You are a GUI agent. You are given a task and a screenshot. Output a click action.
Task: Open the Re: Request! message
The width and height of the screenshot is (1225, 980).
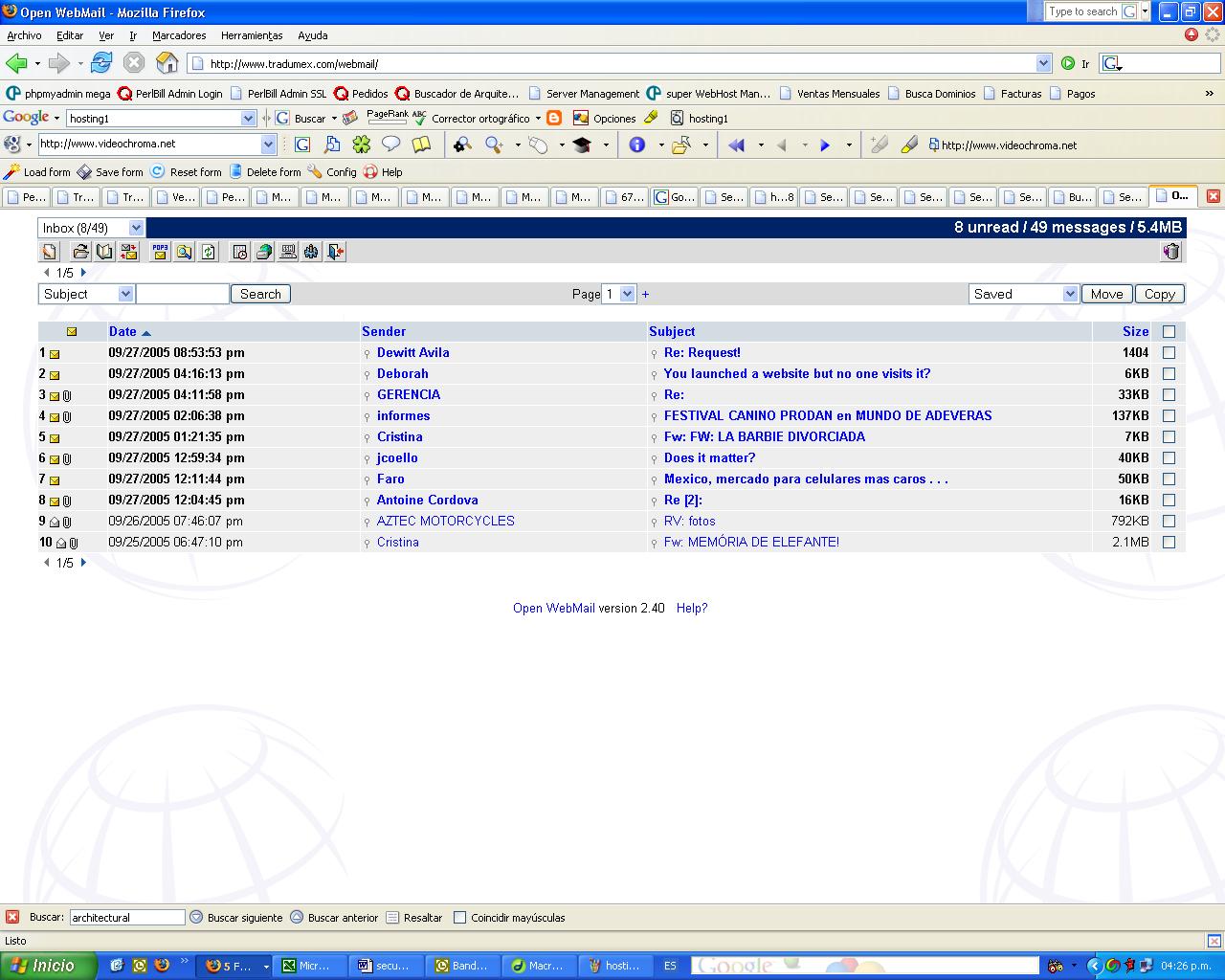coord(702,352)
